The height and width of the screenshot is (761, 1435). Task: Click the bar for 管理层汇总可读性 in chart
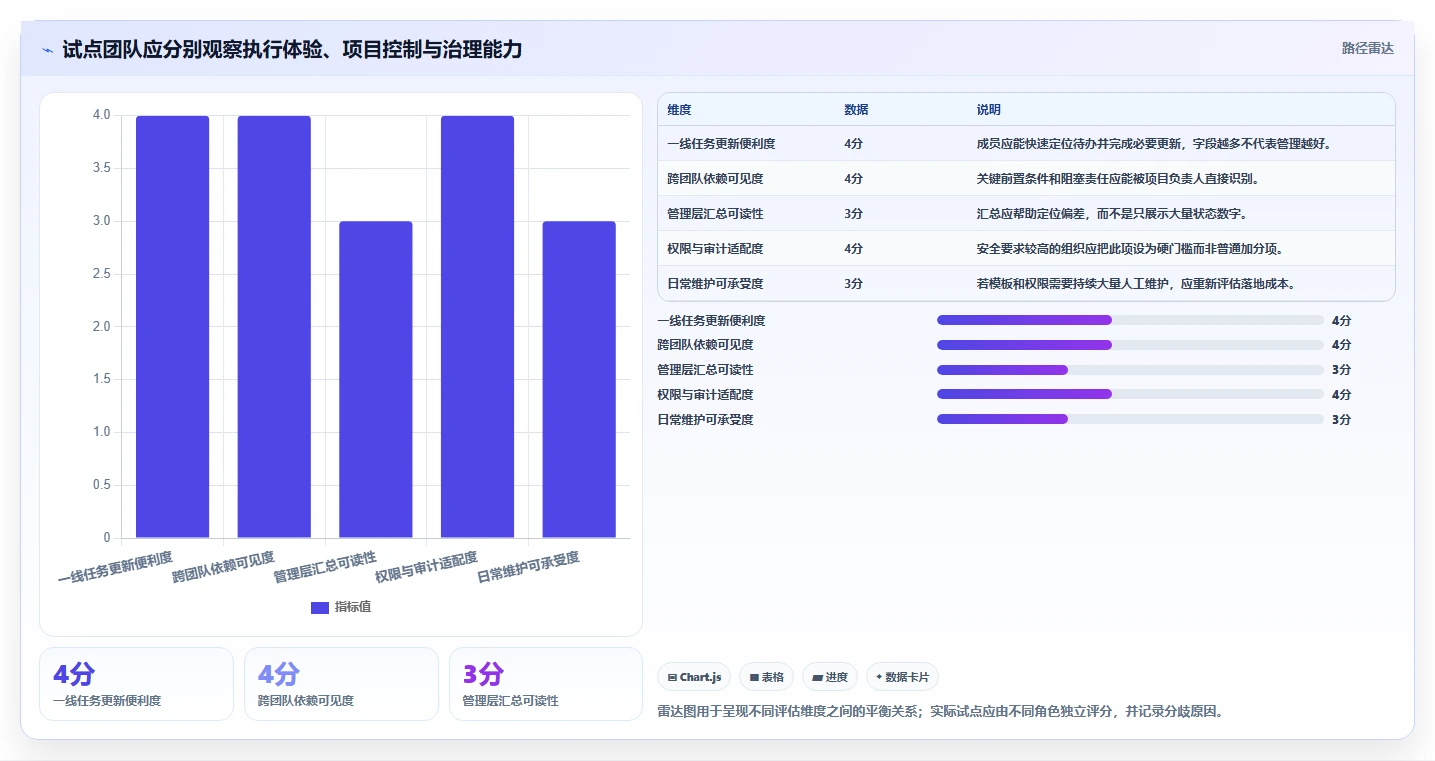pyautogui.click(x=376, y=380)
